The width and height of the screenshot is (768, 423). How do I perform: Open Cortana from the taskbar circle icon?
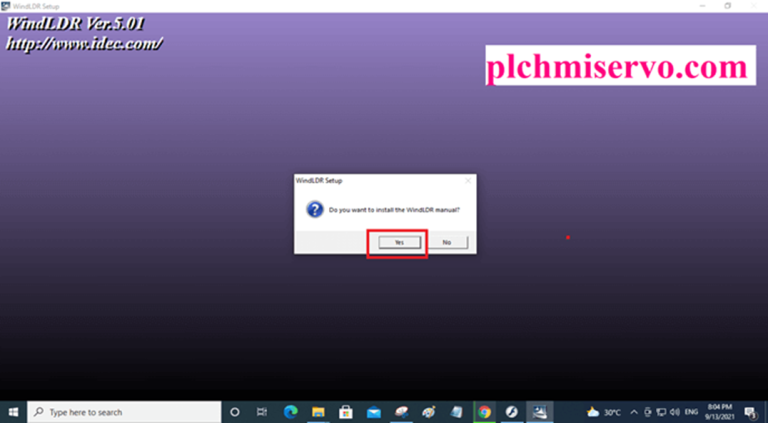(x=235, y=411)
